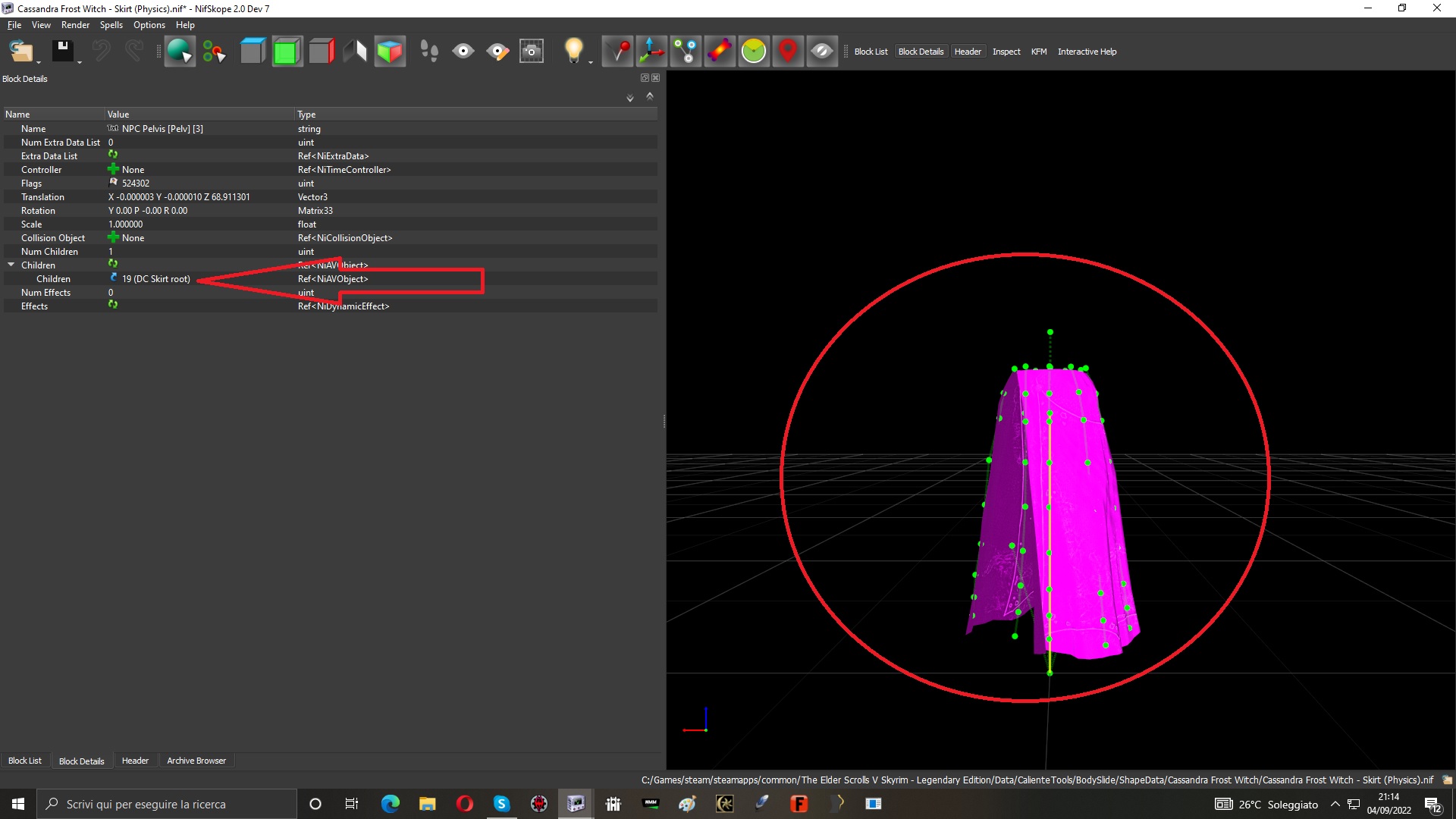
Task: Click Inspect in the top toolbar
Action: coord(1006,52)
